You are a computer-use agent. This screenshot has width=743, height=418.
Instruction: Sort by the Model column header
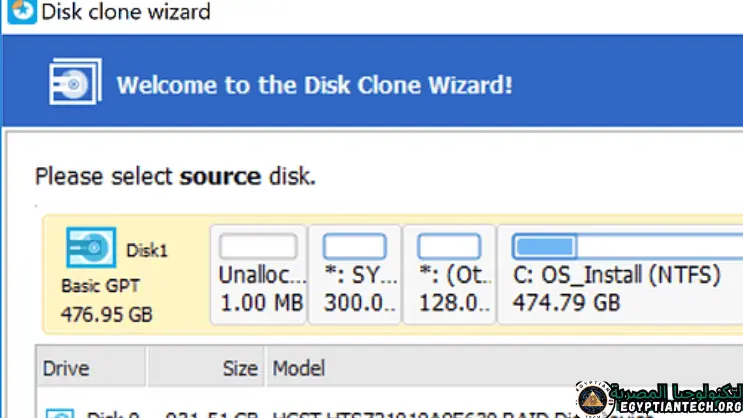pyautogui.click(x=300, y=369)
